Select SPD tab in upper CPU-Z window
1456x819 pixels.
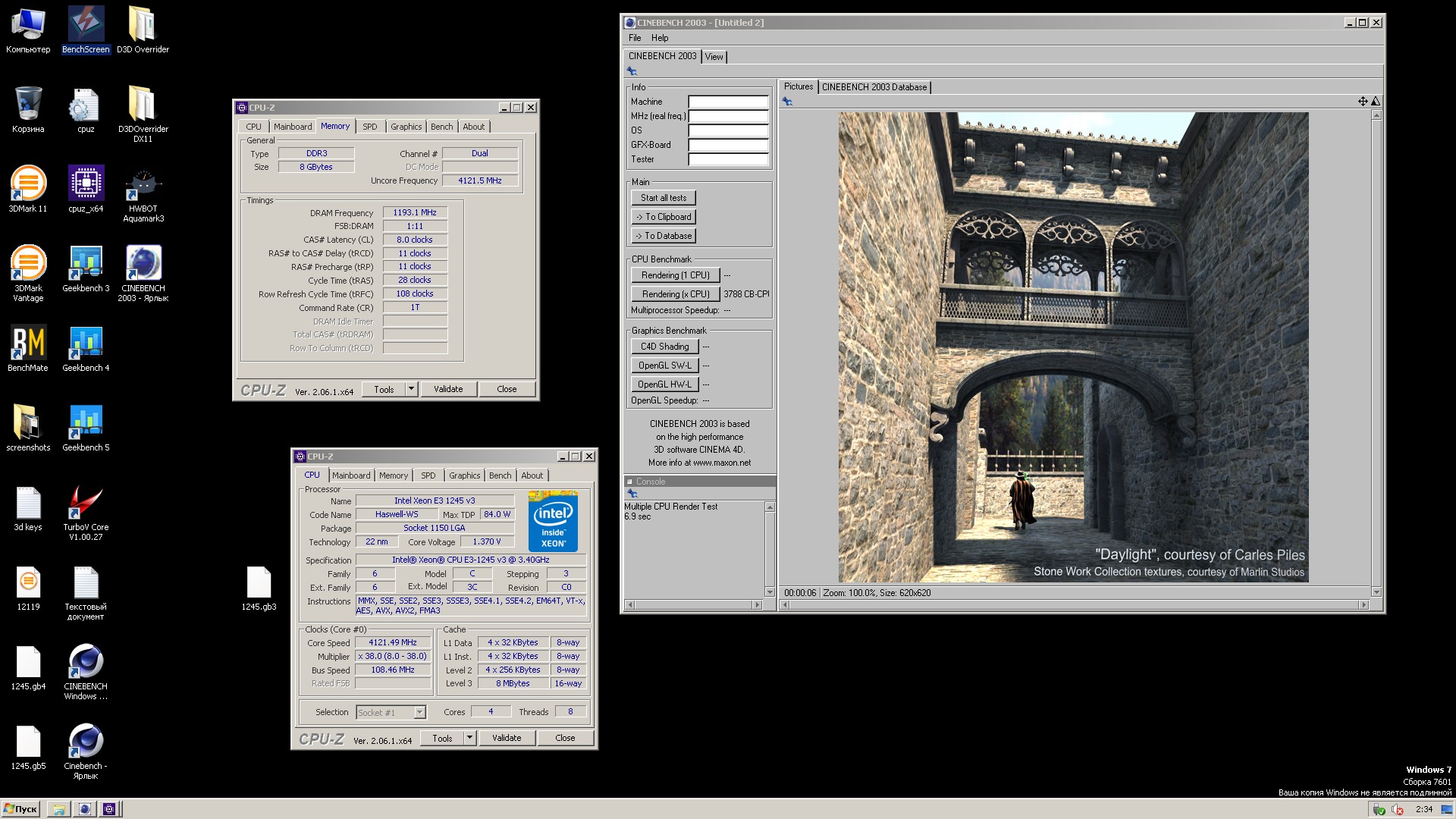click(x=370, y=127)
